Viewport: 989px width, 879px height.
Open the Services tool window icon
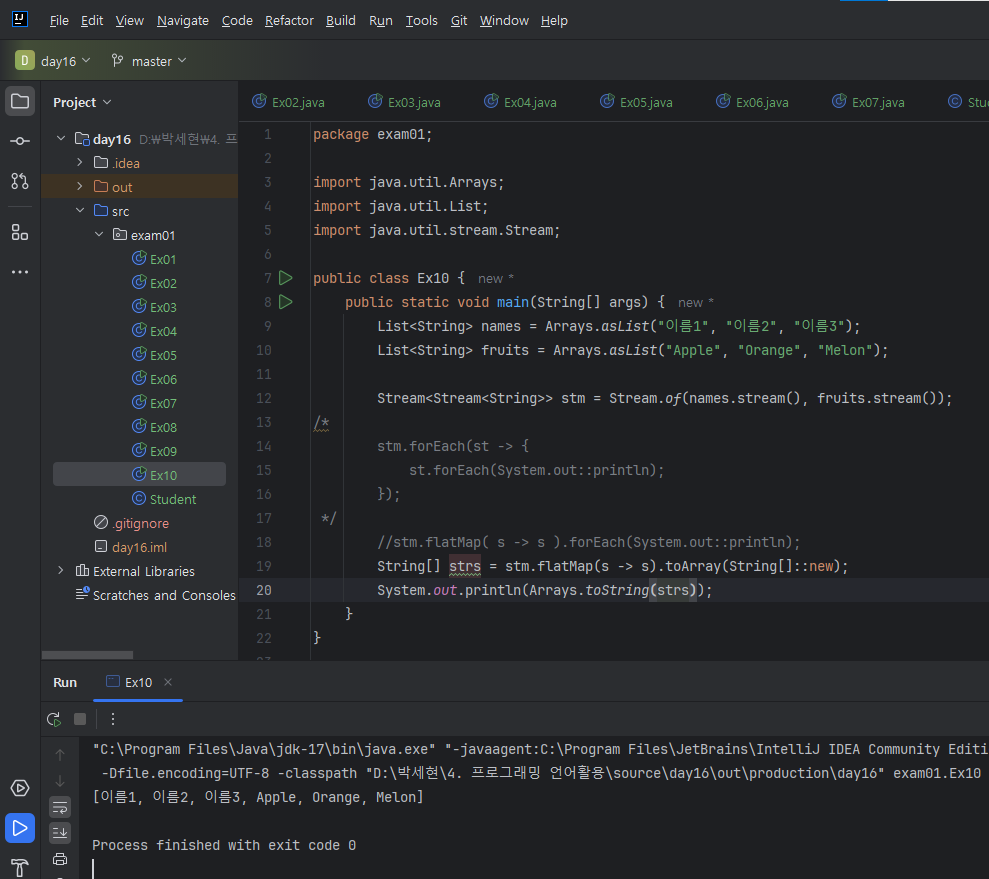20,788
